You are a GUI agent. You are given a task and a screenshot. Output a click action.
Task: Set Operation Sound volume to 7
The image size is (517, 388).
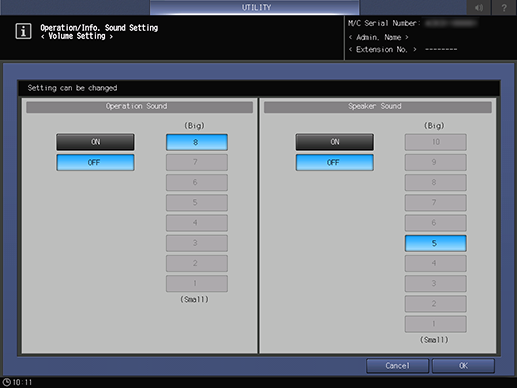(x=197, y=162)
